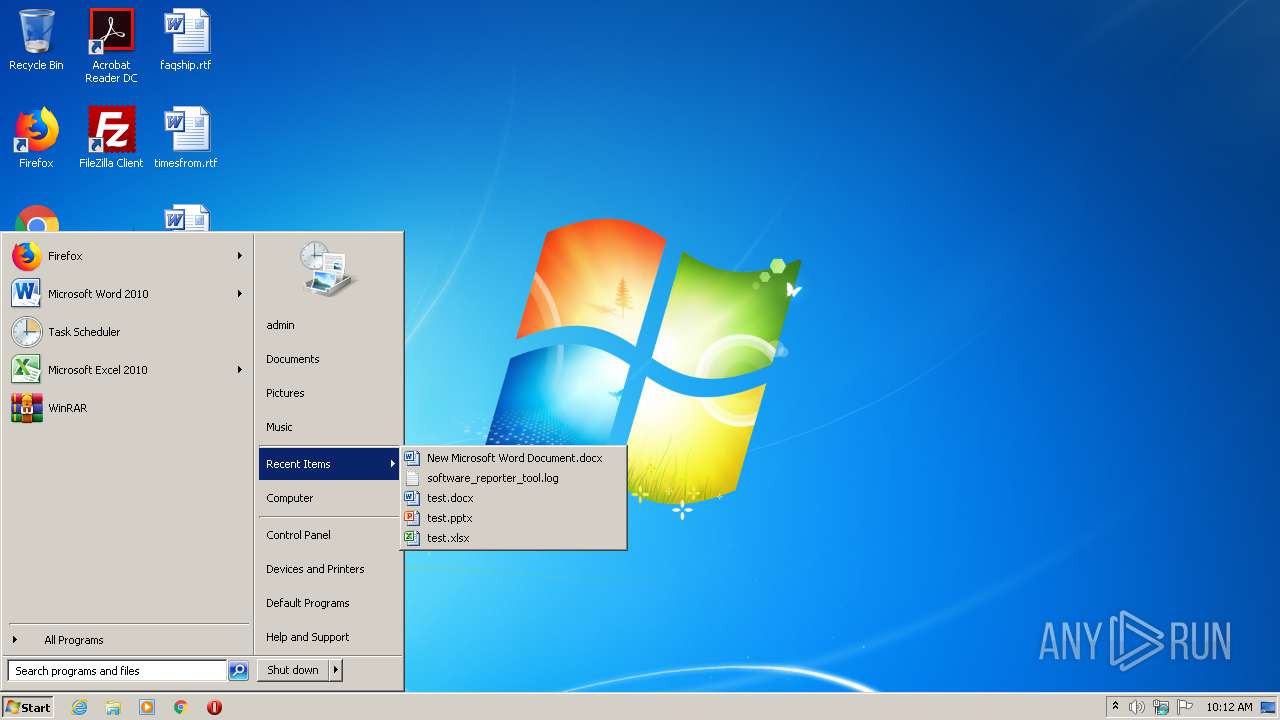Click the WinRAR books icon in Start menu
This screenshot has height=720, width=1280.
[27, 408]
